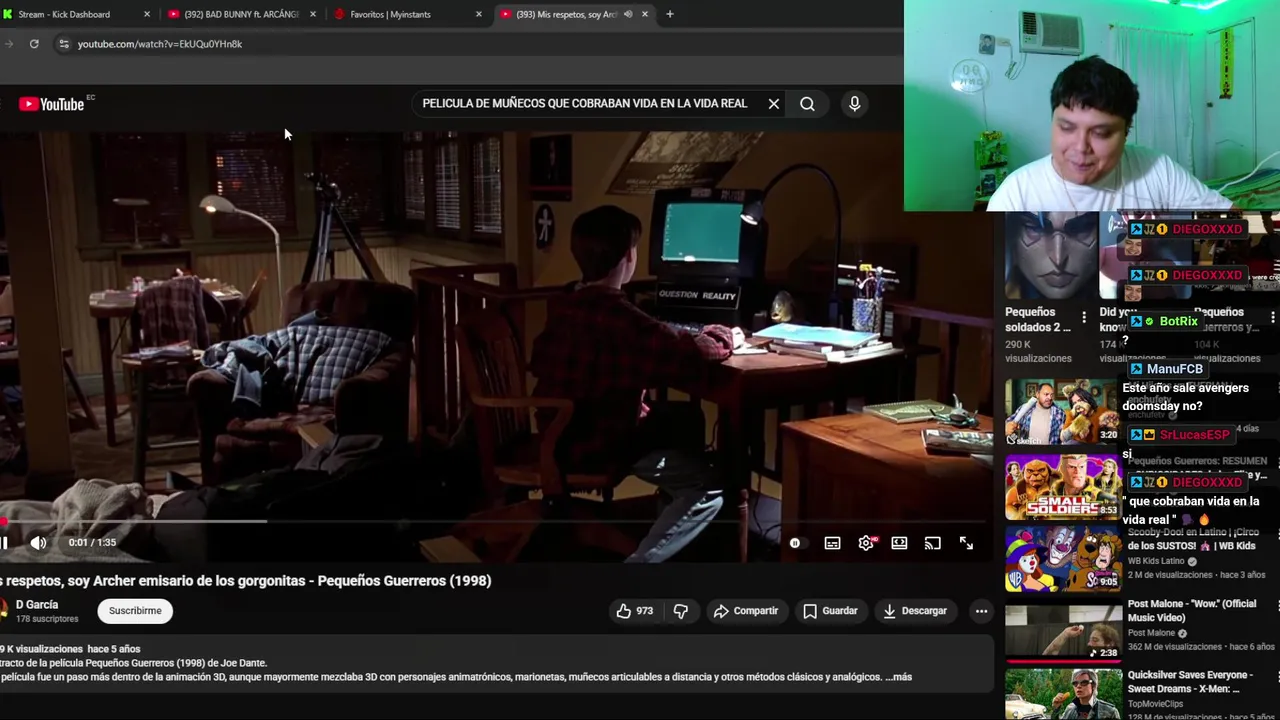This screenshot has width=1280, height=720.
Task: Mute the video with the speaker icon
Action: pyautogui.click(x=38, y=543)
